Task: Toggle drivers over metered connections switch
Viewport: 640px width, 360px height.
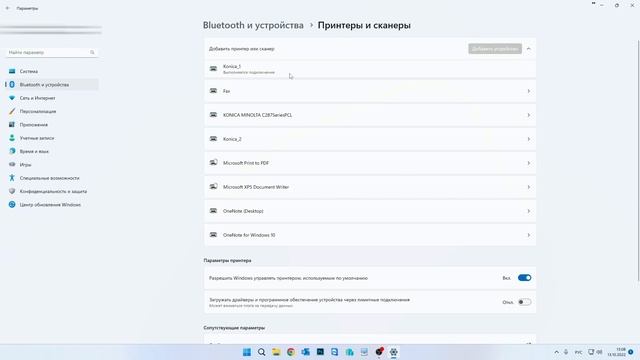Action: tap(524, 302)
